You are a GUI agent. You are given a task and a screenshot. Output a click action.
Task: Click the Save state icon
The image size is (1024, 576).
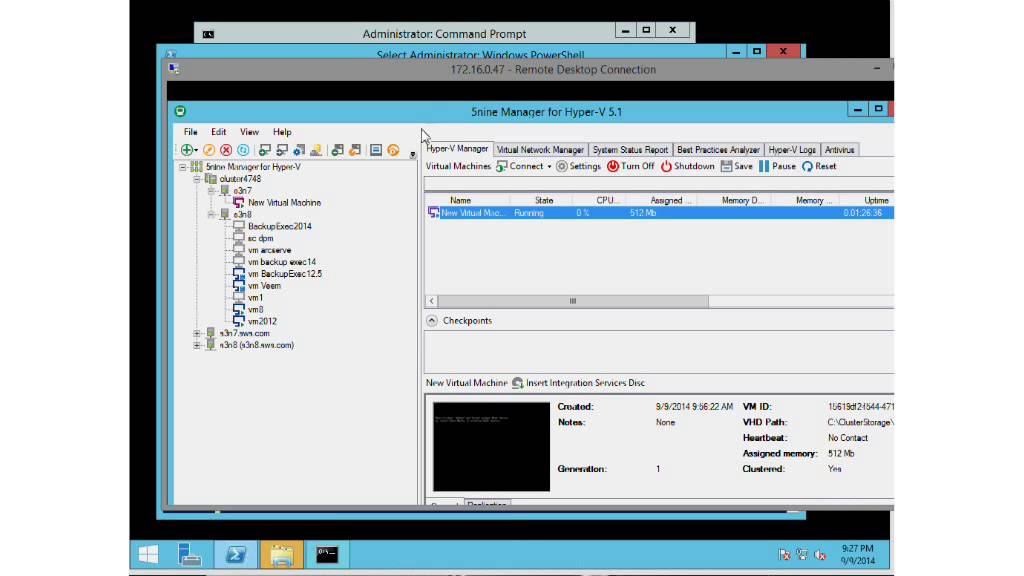pos(727,166)
